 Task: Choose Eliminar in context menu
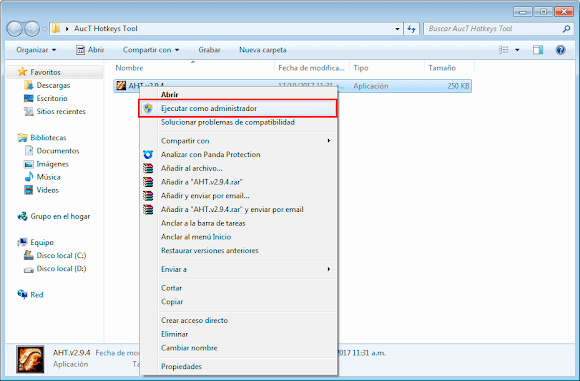click(x=239, y=334)
